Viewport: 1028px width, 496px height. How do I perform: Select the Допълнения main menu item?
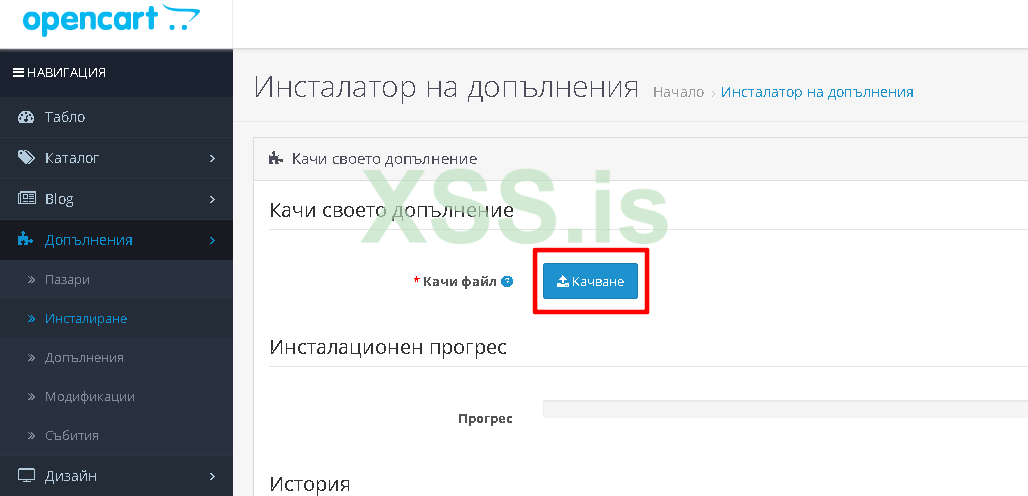pyautogui.click(x=116, y=240)
